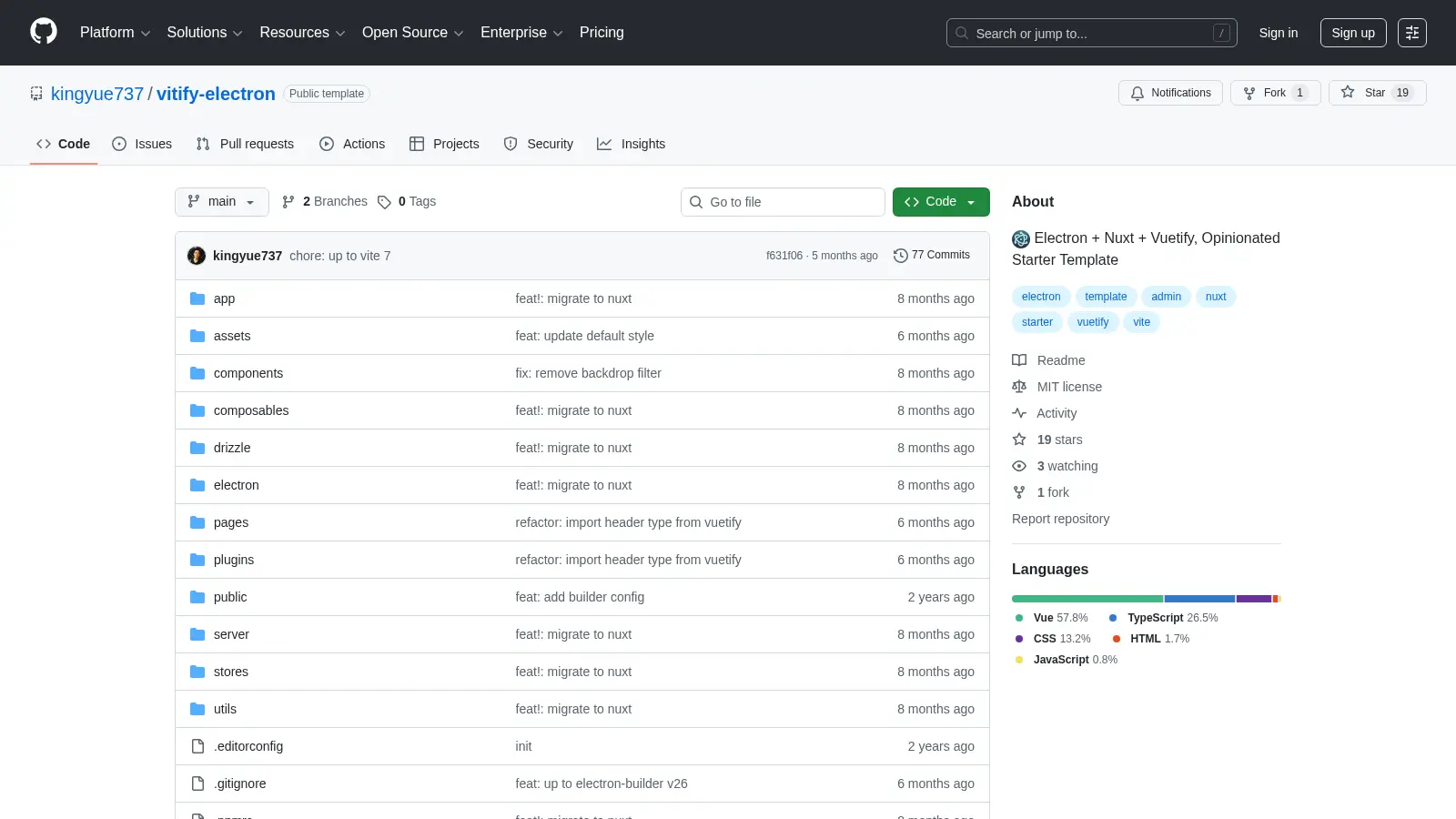Open the Pull requests tab
Screen dimensions: 1456x819
pyautogui.click(x=245, y=144)
